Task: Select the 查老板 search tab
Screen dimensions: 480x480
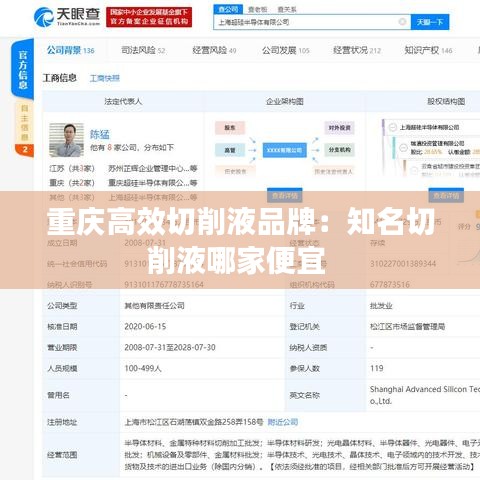Action: pos(258,9)
